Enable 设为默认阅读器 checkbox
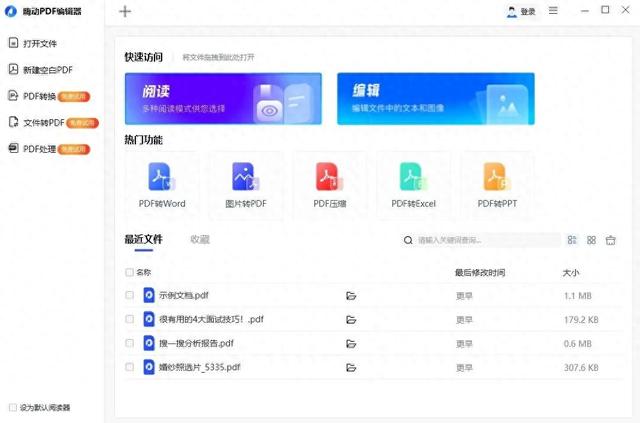Viewport: 640px width, 423px height. (13, 407)
